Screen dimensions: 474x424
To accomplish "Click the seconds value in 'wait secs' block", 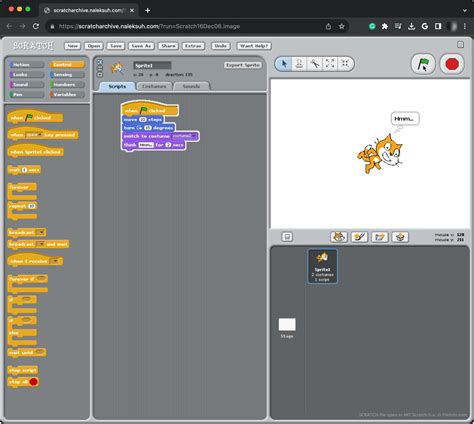I will coord(24,170).
